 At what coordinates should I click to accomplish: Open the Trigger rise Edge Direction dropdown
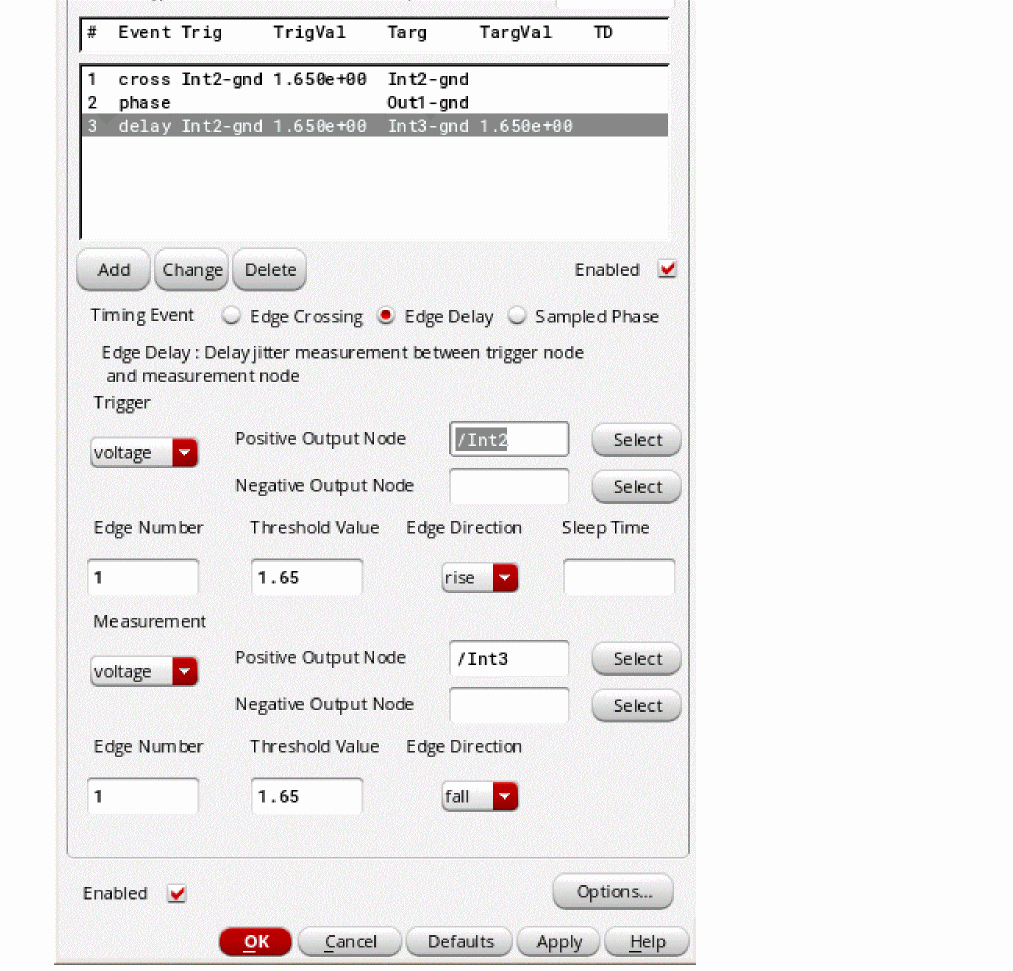point(480,577)
